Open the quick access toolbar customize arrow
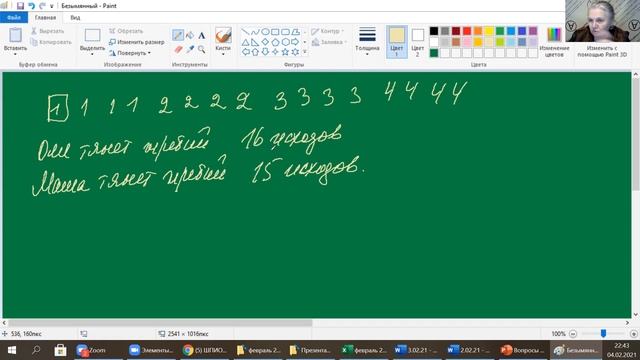This screenshot has width=640, height=360. pos(51,6)
